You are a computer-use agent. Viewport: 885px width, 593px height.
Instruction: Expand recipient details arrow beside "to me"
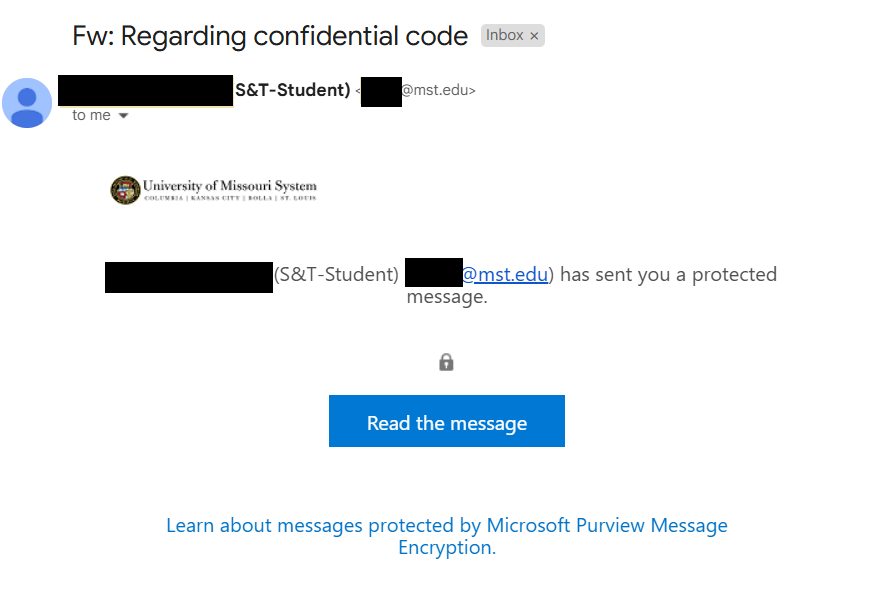[124, 116]
